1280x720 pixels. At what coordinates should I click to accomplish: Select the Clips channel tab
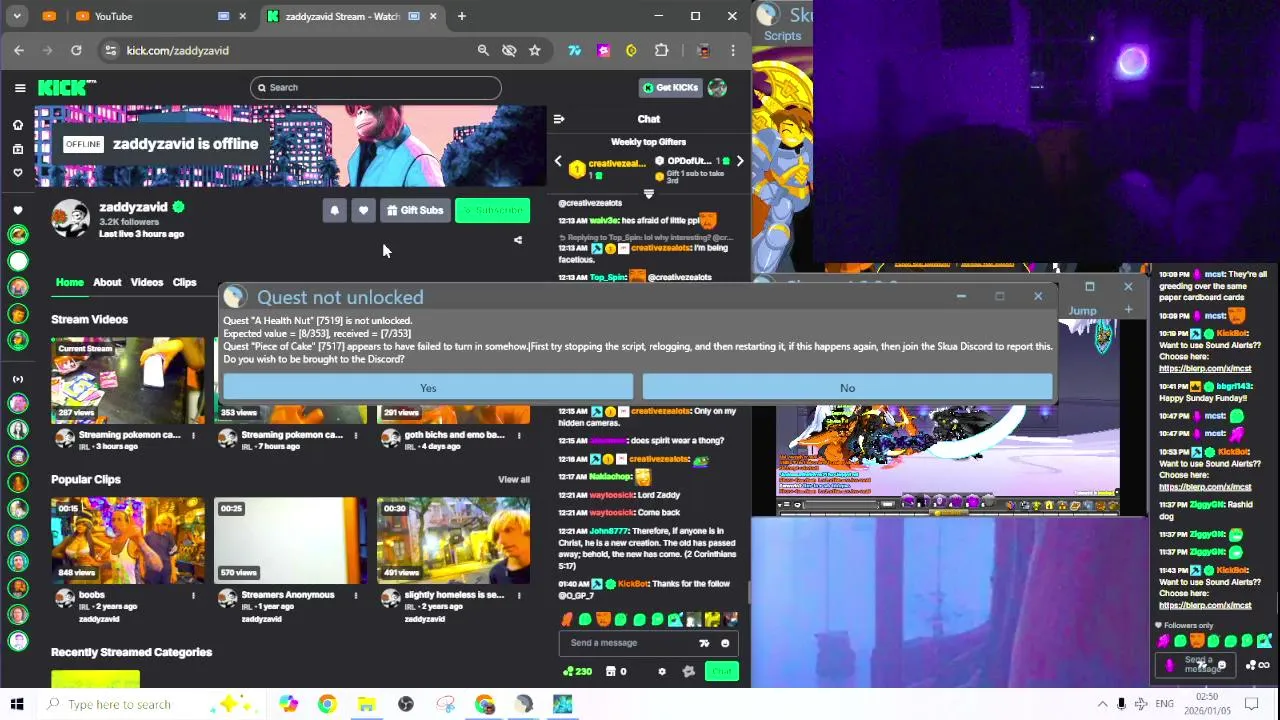pos(184,282)
